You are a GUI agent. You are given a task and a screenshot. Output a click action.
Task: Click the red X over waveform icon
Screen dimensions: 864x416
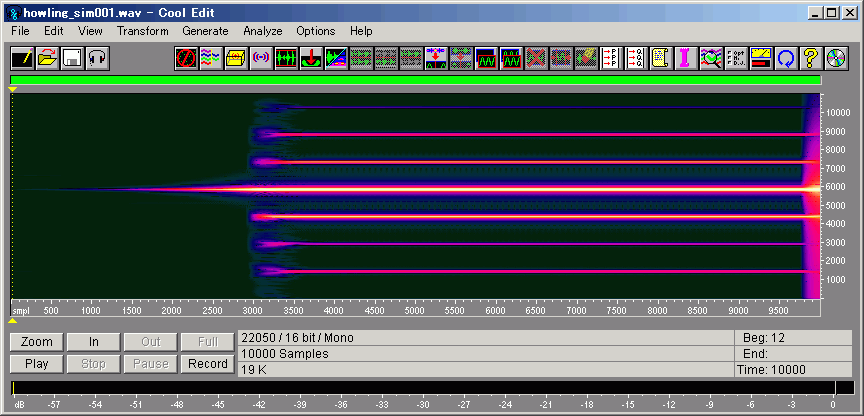coord(536,58)
